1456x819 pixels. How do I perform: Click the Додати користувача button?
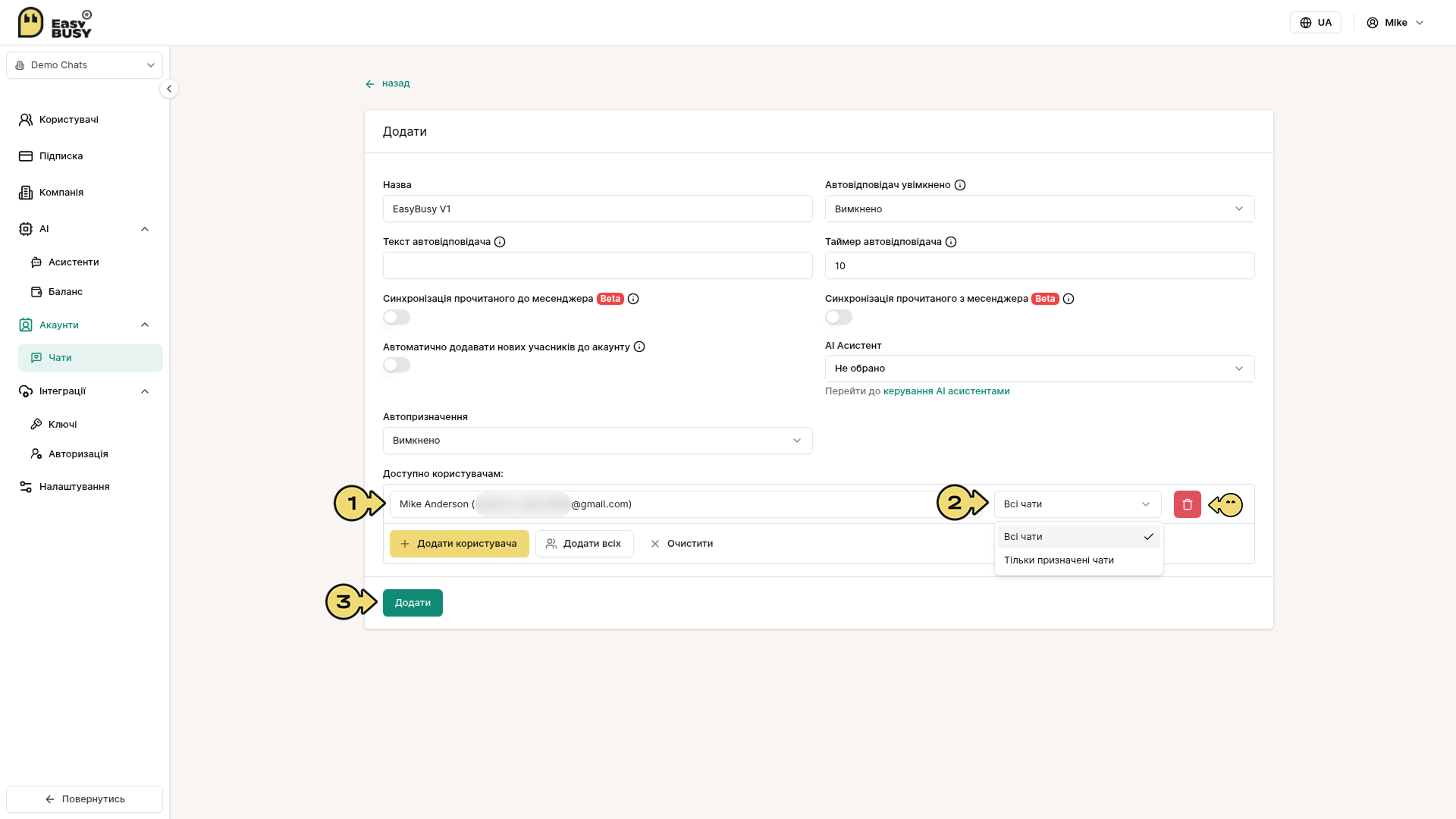tap(459, 544)
